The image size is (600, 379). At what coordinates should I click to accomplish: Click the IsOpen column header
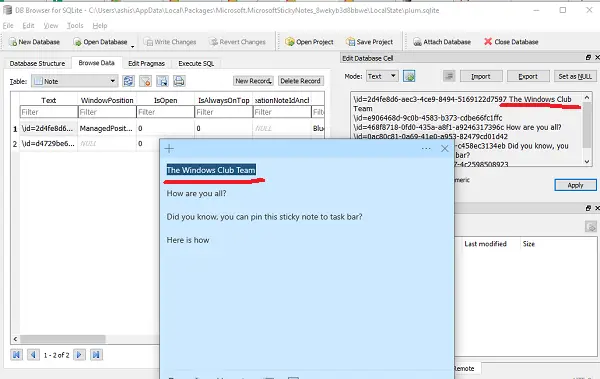click(165, 100)
